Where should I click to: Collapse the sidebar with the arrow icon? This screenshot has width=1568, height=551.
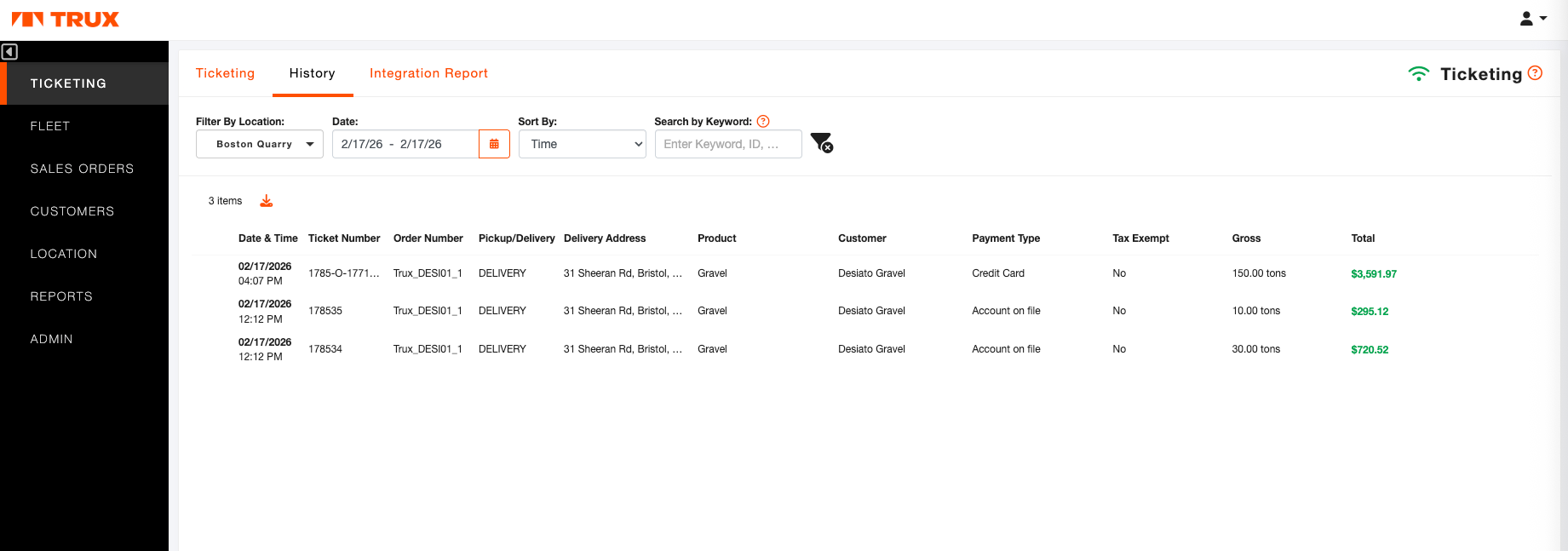point(9,52)
